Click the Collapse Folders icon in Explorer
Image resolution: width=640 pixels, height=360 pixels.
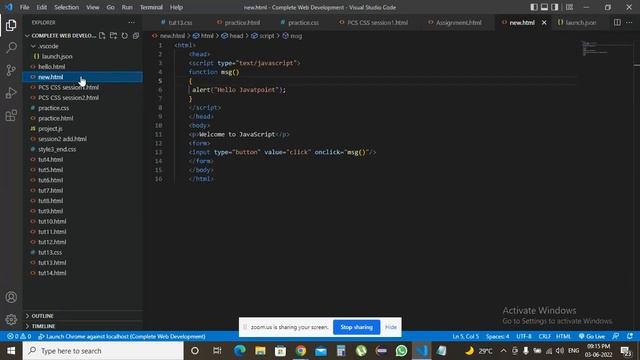point(136,36)
